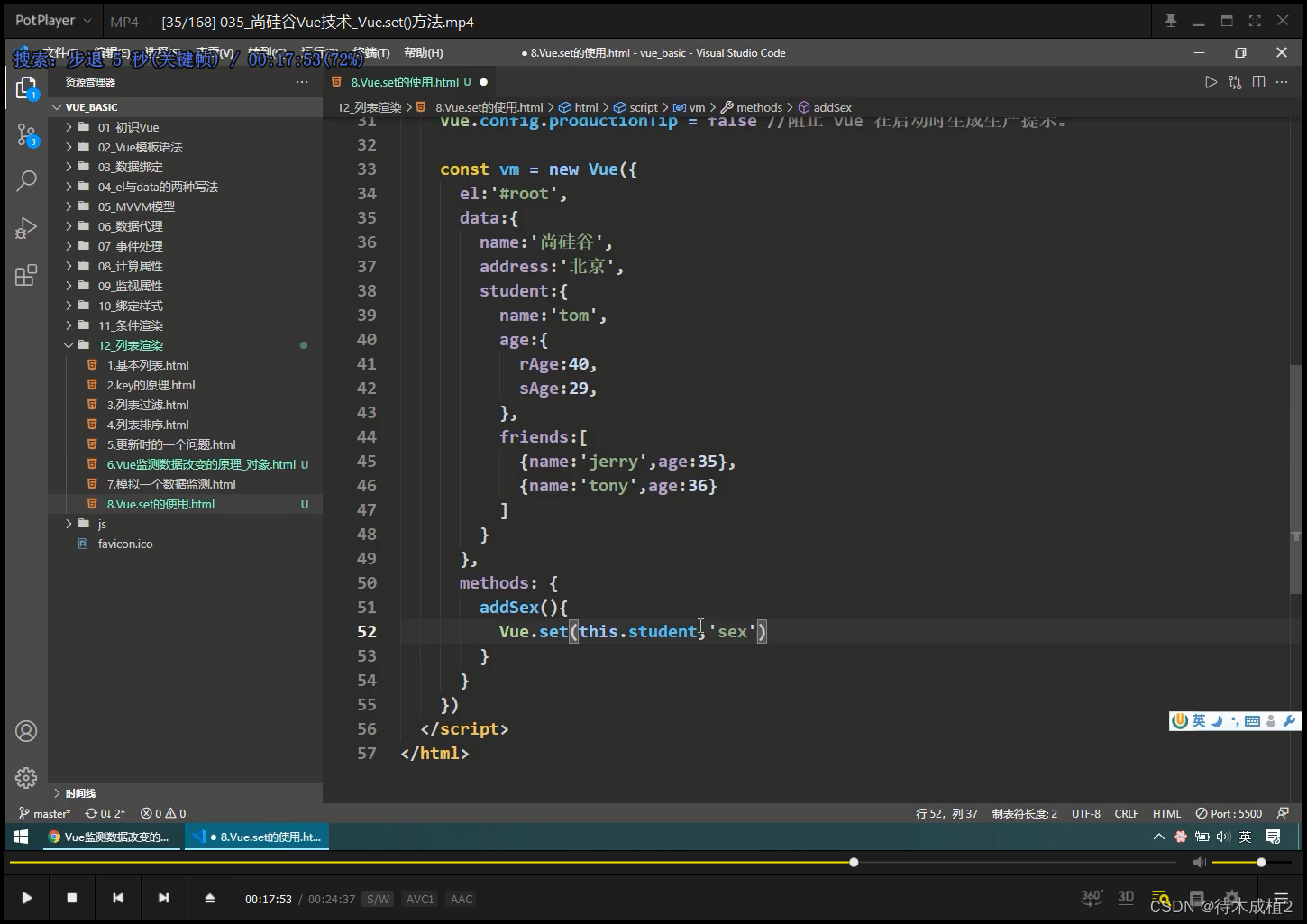Open the 终端(T) menu
This screenshot has height=924, width=1307.
pyautogui.click(x=370, y=53)
